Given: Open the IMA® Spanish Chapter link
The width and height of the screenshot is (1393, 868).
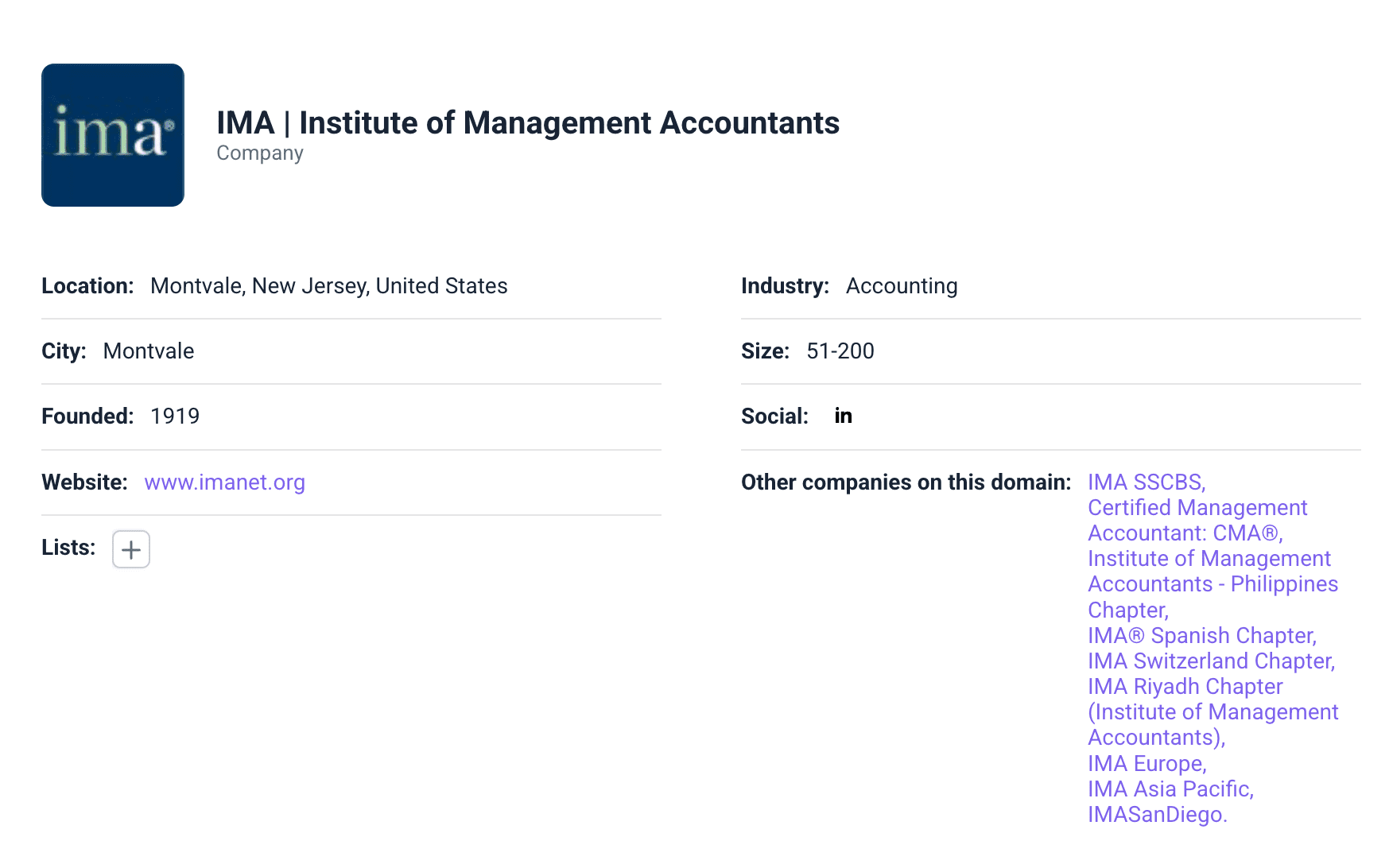Looking at the screenshot, I should tap(1202, 636).
